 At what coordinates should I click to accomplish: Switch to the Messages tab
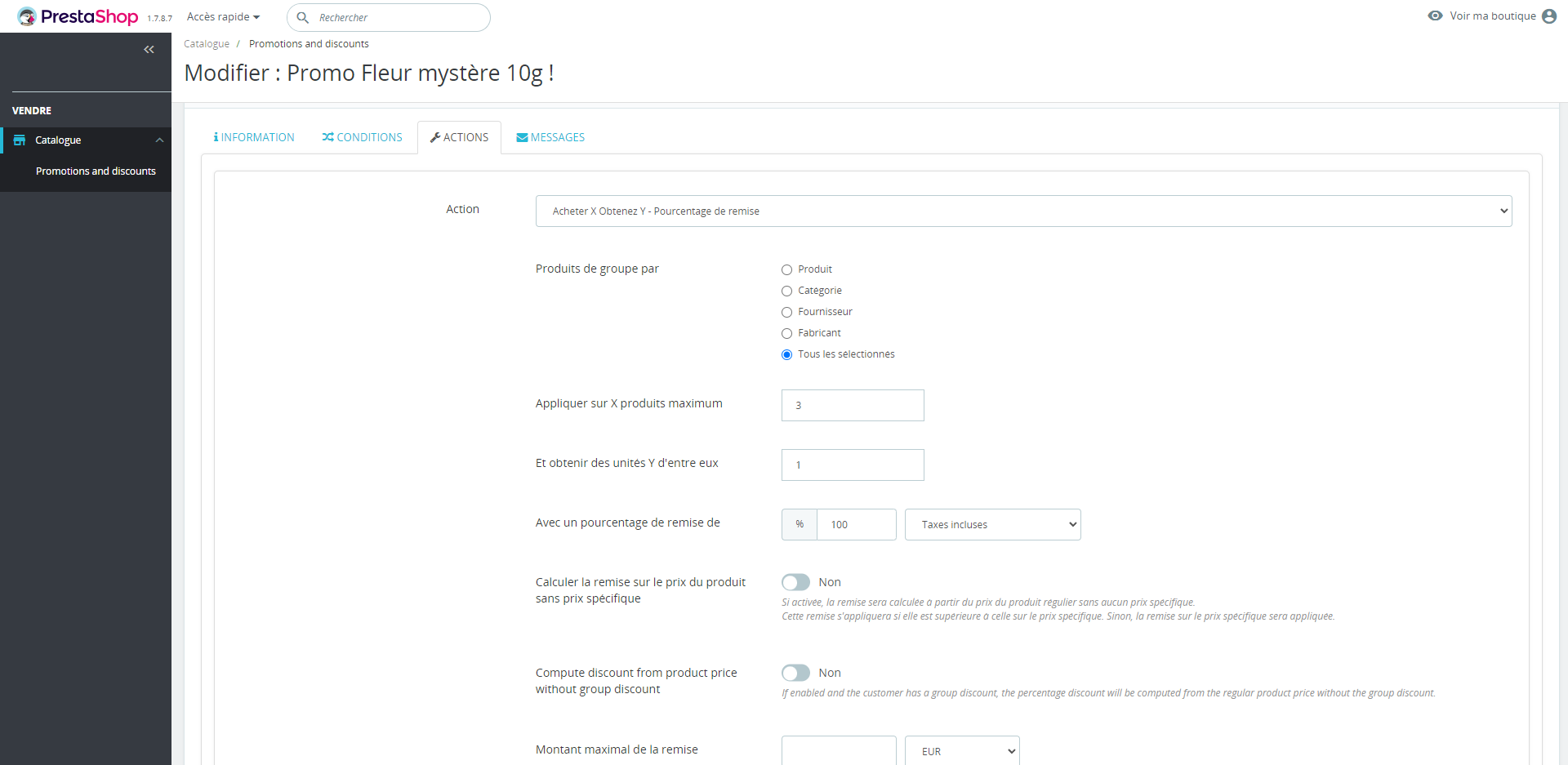[550, 137]
